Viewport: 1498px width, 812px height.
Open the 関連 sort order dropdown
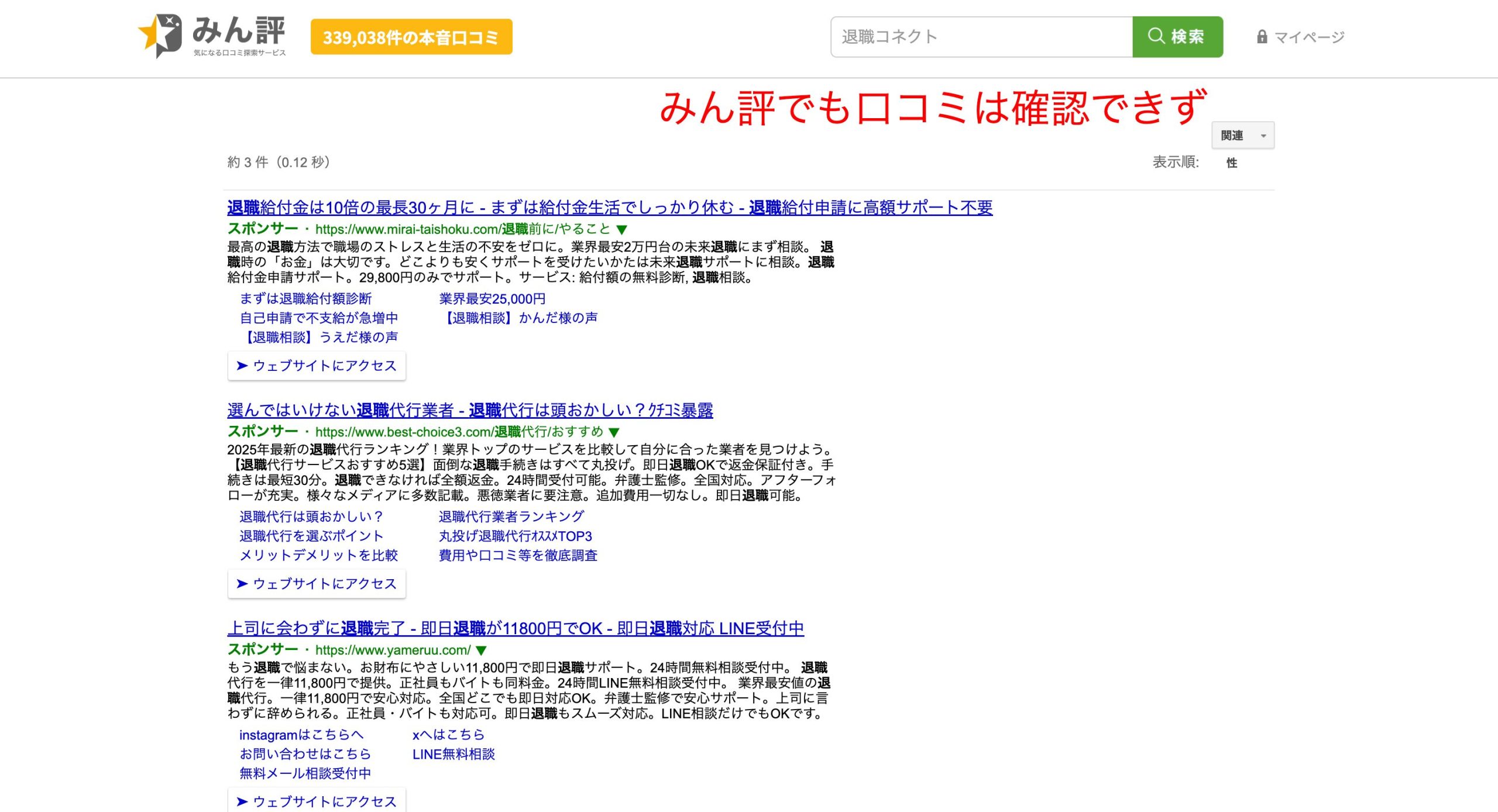(1243, 135)
